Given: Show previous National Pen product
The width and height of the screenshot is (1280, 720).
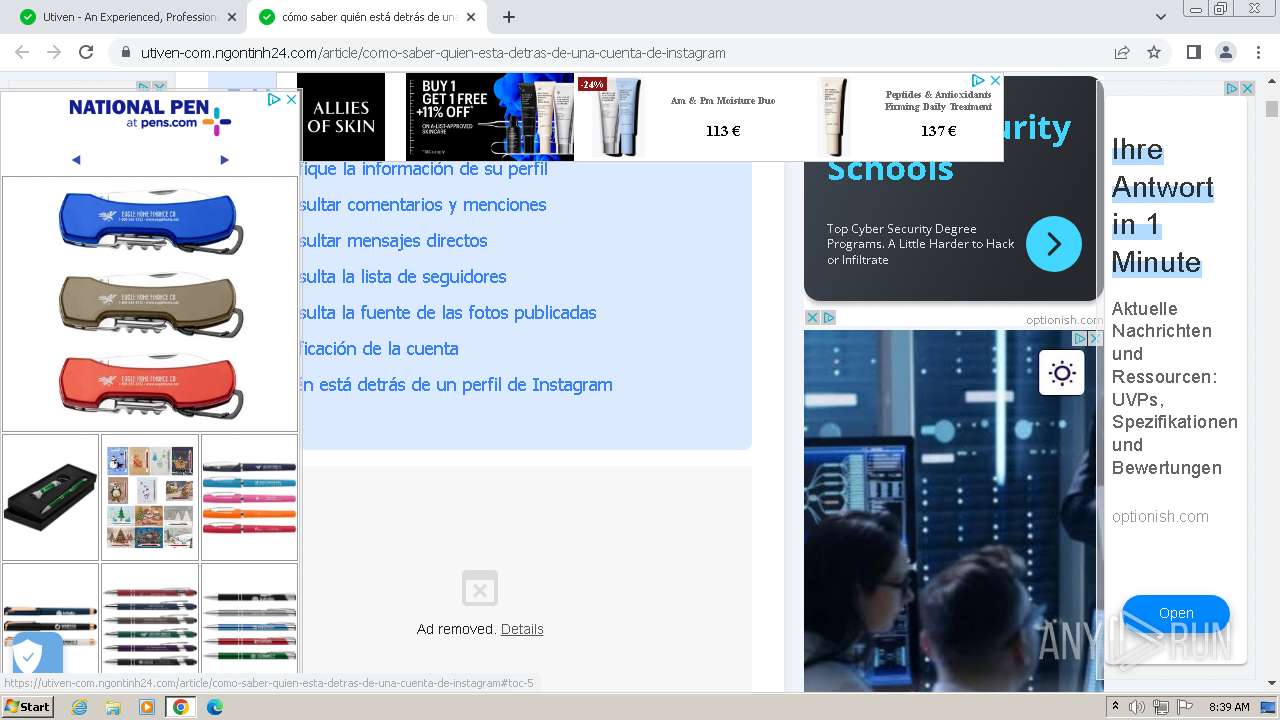Looking at the screenshot, I should [x=76, y=159].
